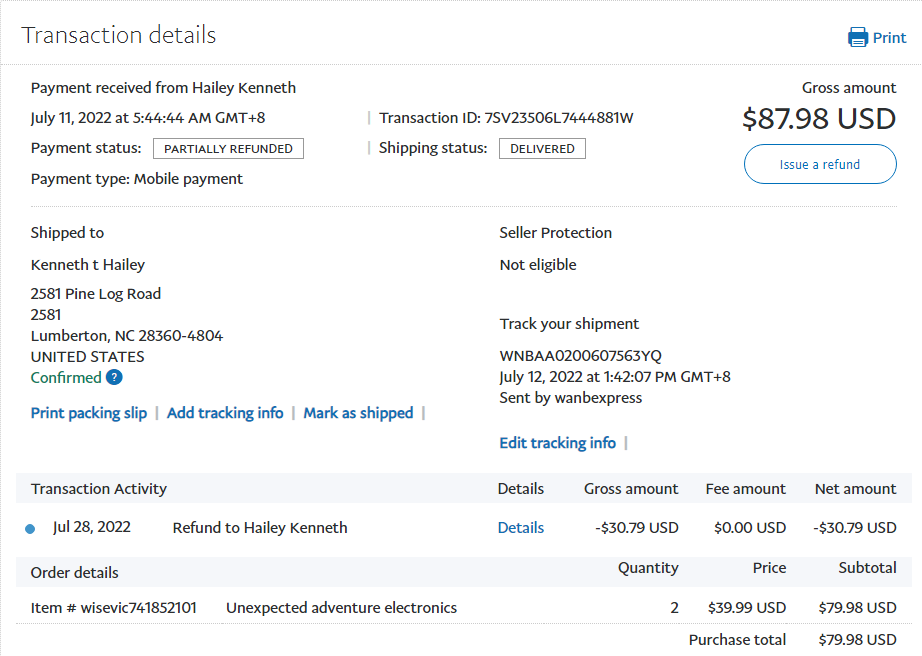Screen dimensions: 922x656
Task: Click the $87.98 USD gross amount
Action: [x=818, y=119]
